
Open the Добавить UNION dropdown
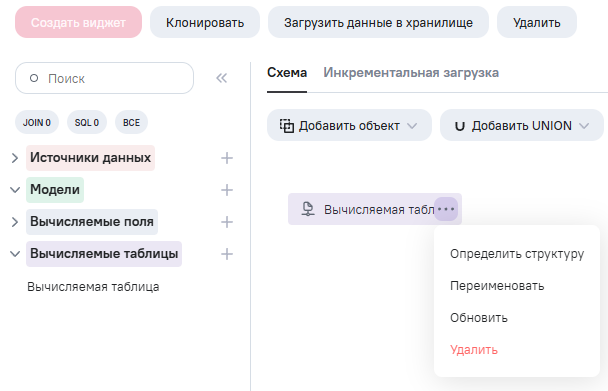pyautogui.click(x=522, y=125)
